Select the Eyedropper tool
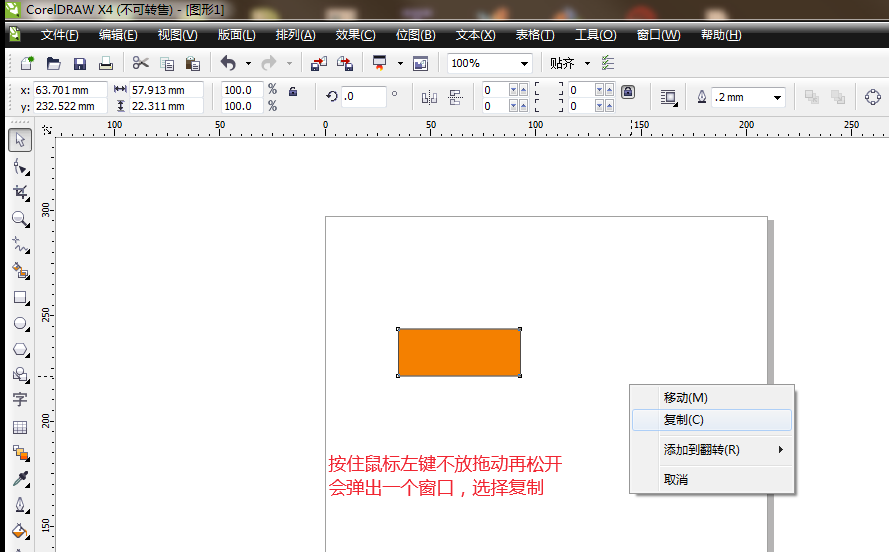The height and width of the screenshot is (552, 889). pos(20,479)
